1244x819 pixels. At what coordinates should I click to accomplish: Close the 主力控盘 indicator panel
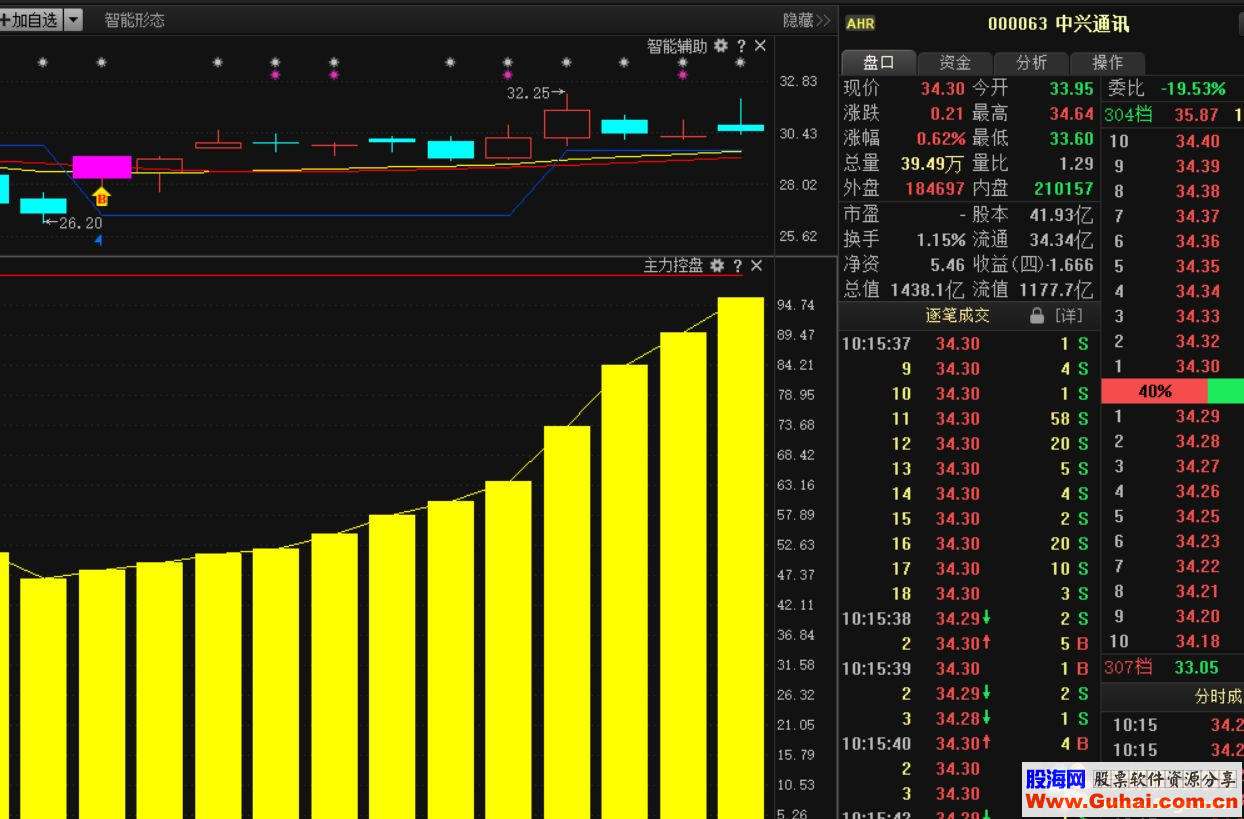pyautogui.click(x=756, y=265)
